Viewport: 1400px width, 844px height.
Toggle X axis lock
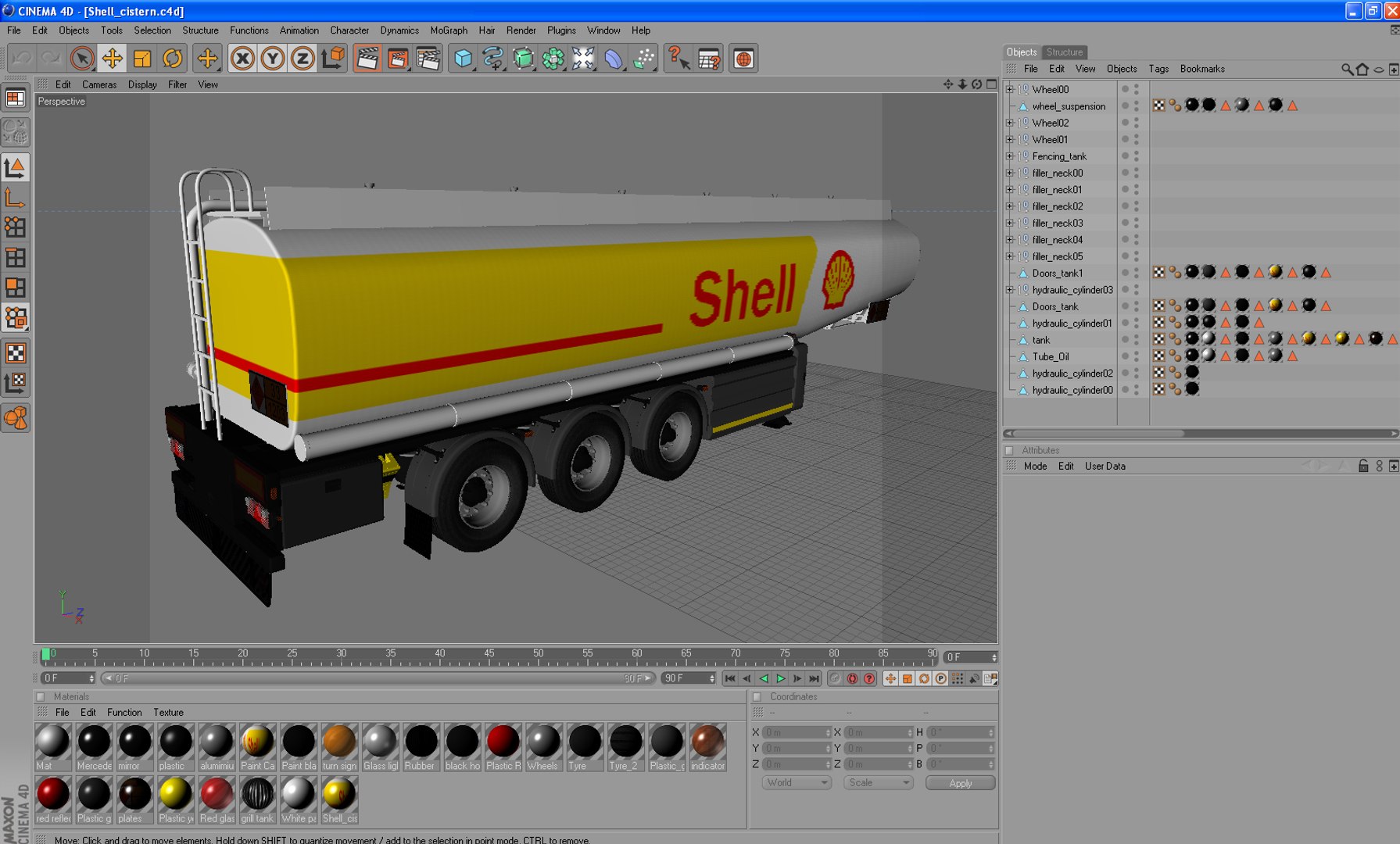tap(242, 59)
